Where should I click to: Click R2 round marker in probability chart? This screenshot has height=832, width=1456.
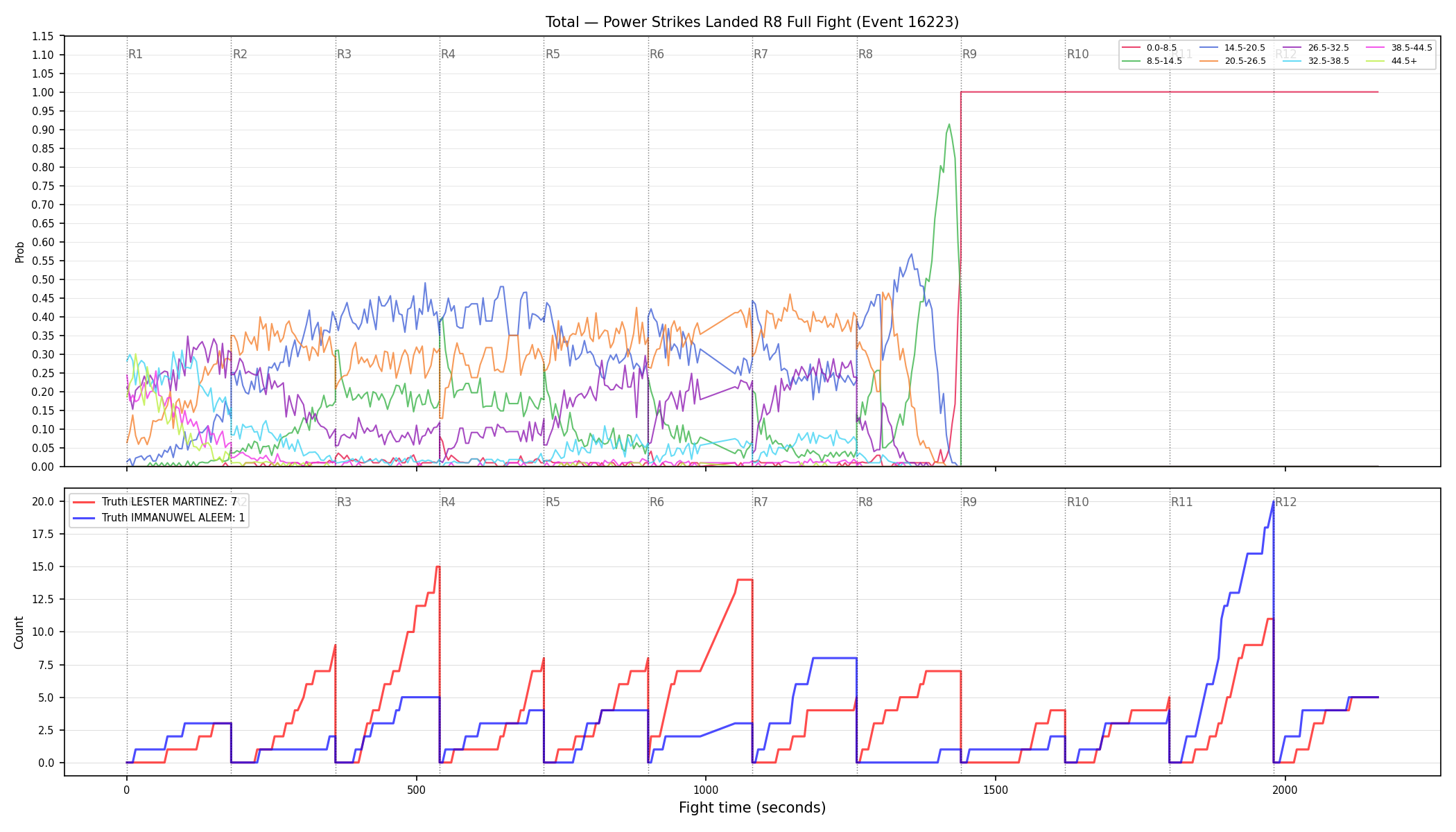tap(240, 54)
